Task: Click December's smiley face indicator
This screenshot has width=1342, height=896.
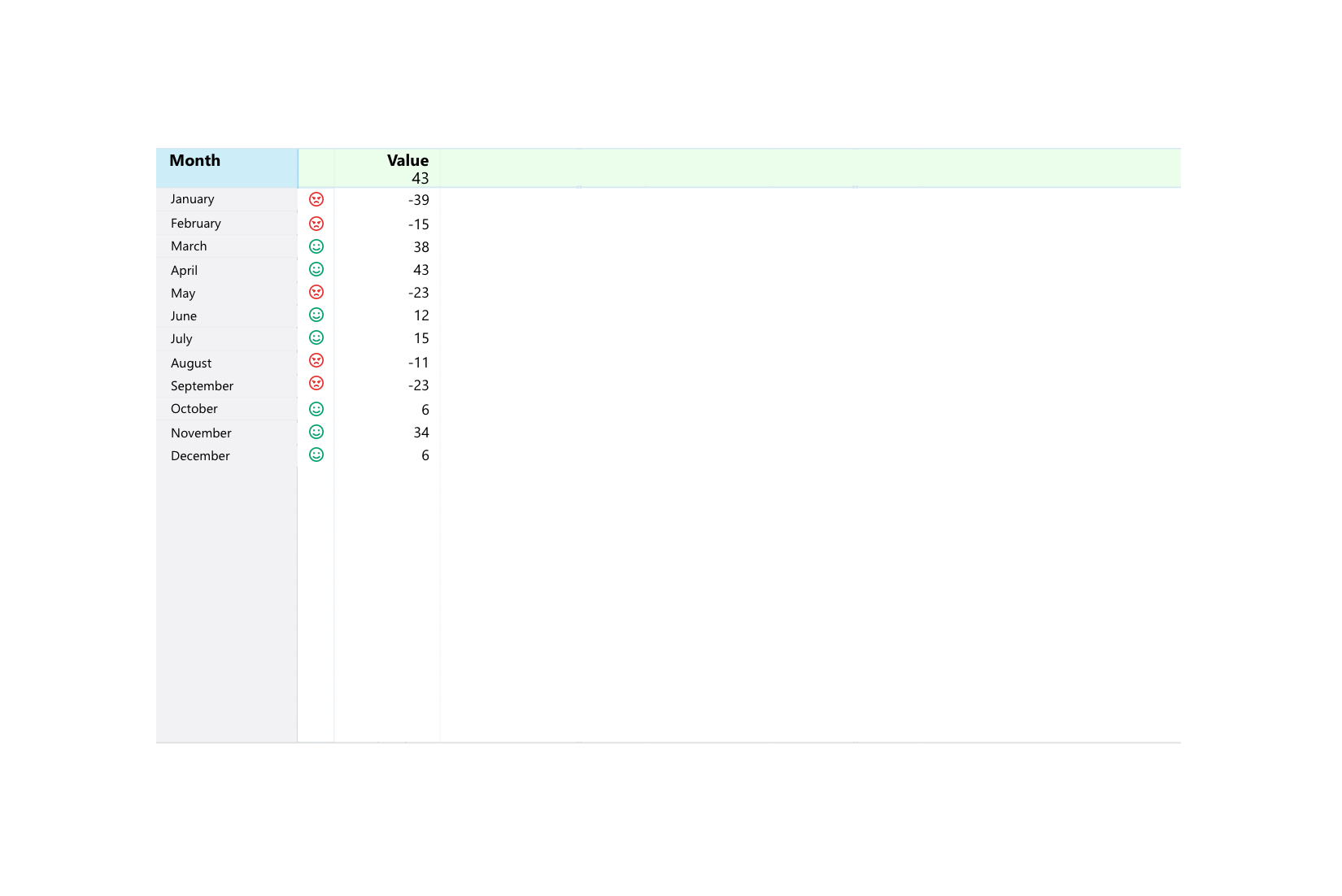Action: [x=316, y=455]
